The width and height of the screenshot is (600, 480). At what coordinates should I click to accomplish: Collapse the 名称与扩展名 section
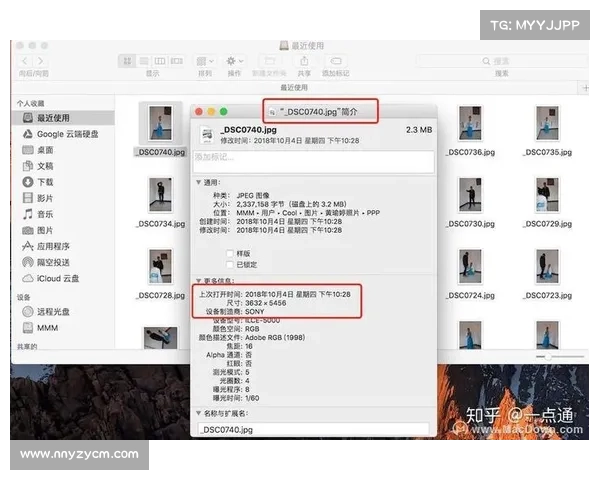coord(198,412)
